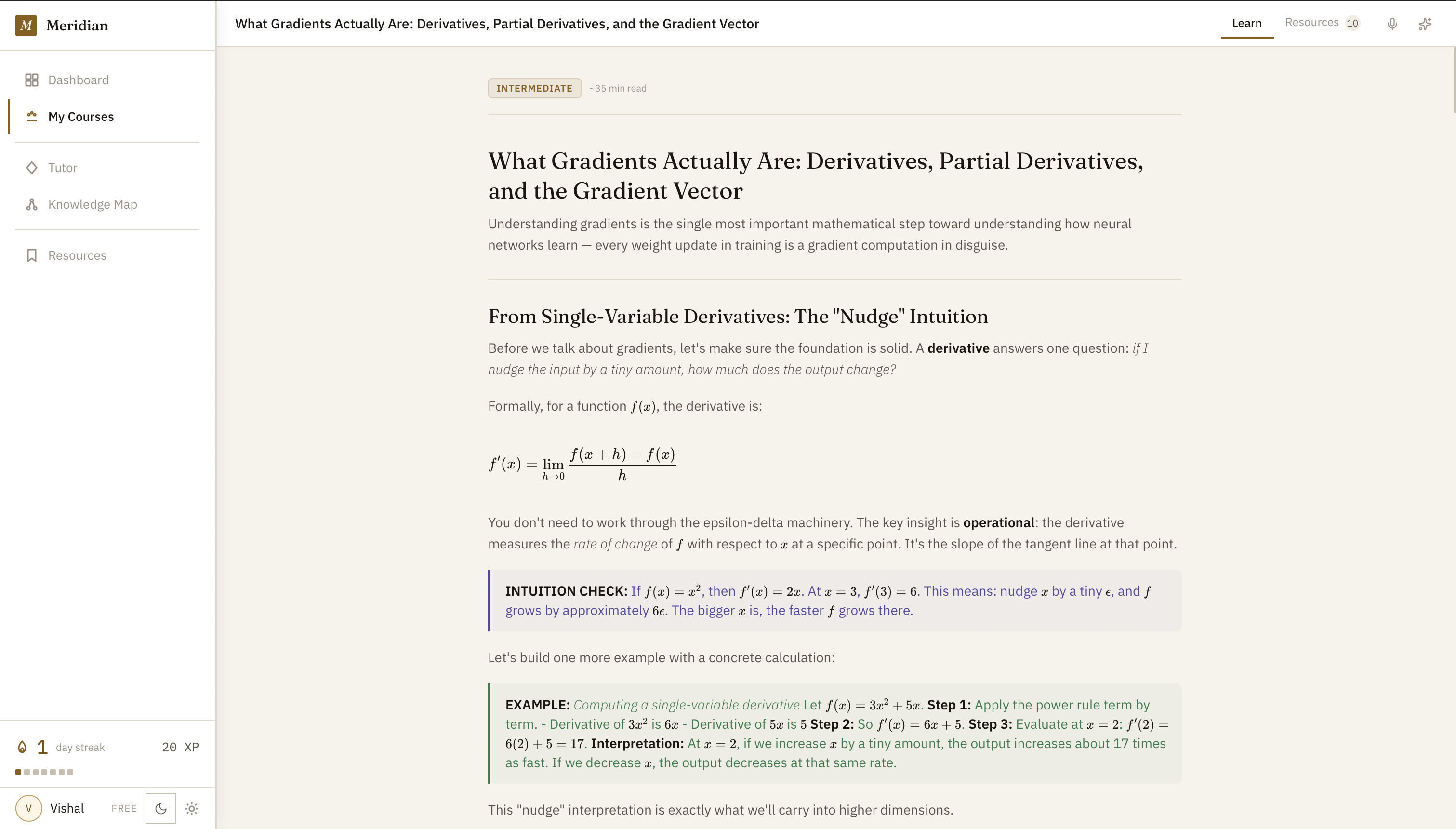Click the Meridian M logo icon
The image size is (1456, 829).
click(x=26, y=25)
